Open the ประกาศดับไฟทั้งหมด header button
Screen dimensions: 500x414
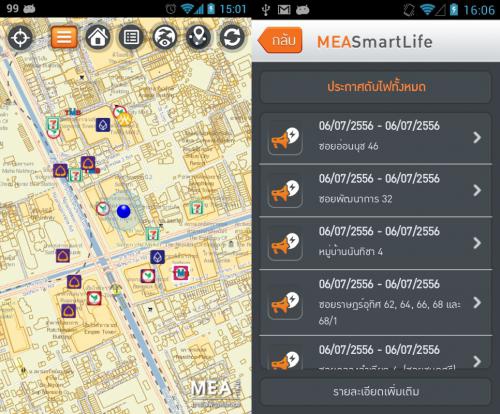[376, 87]
